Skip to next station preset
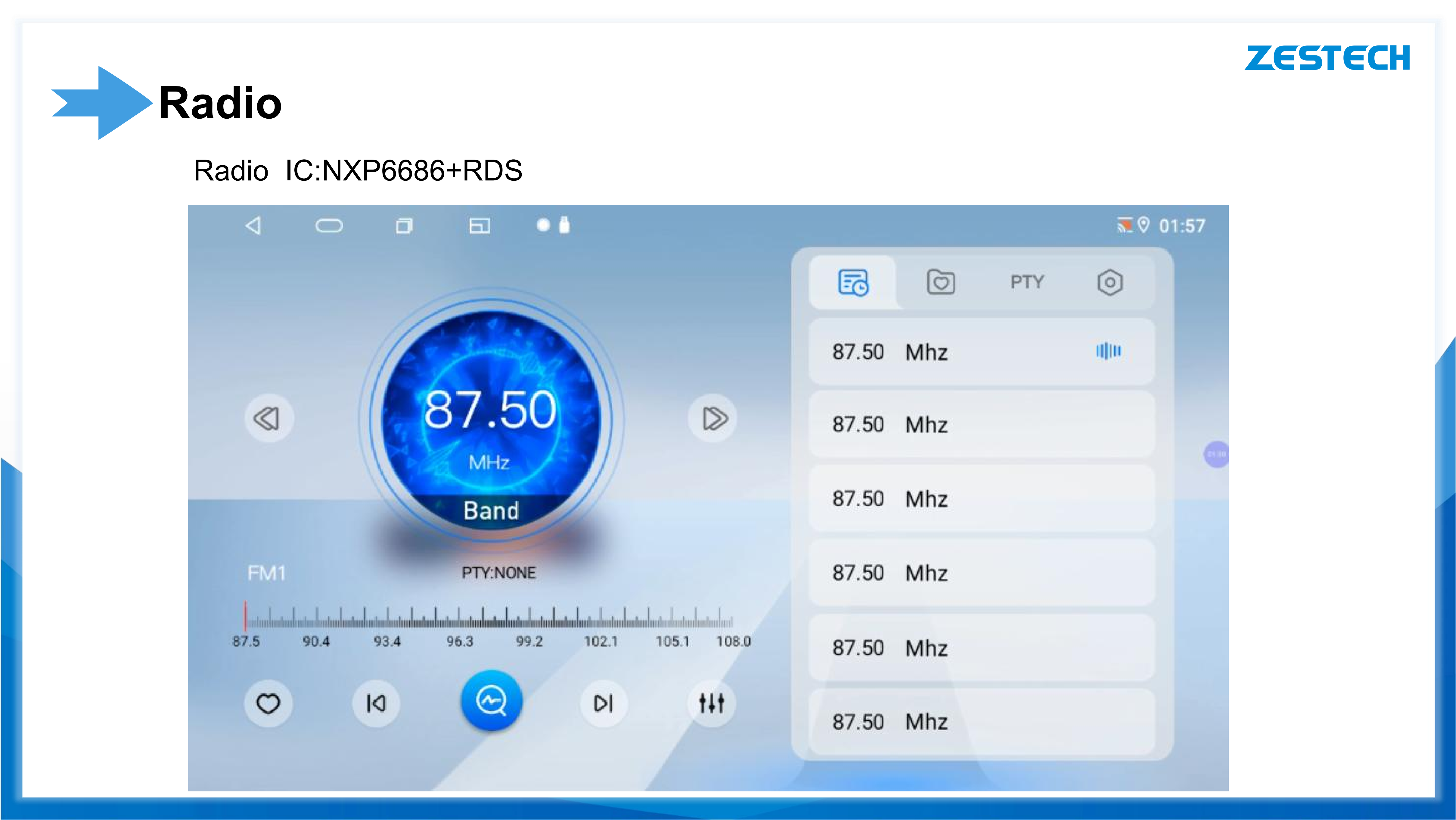Image resolution: width=1456 pixels, height=820 pixels. tap(603, 703)
